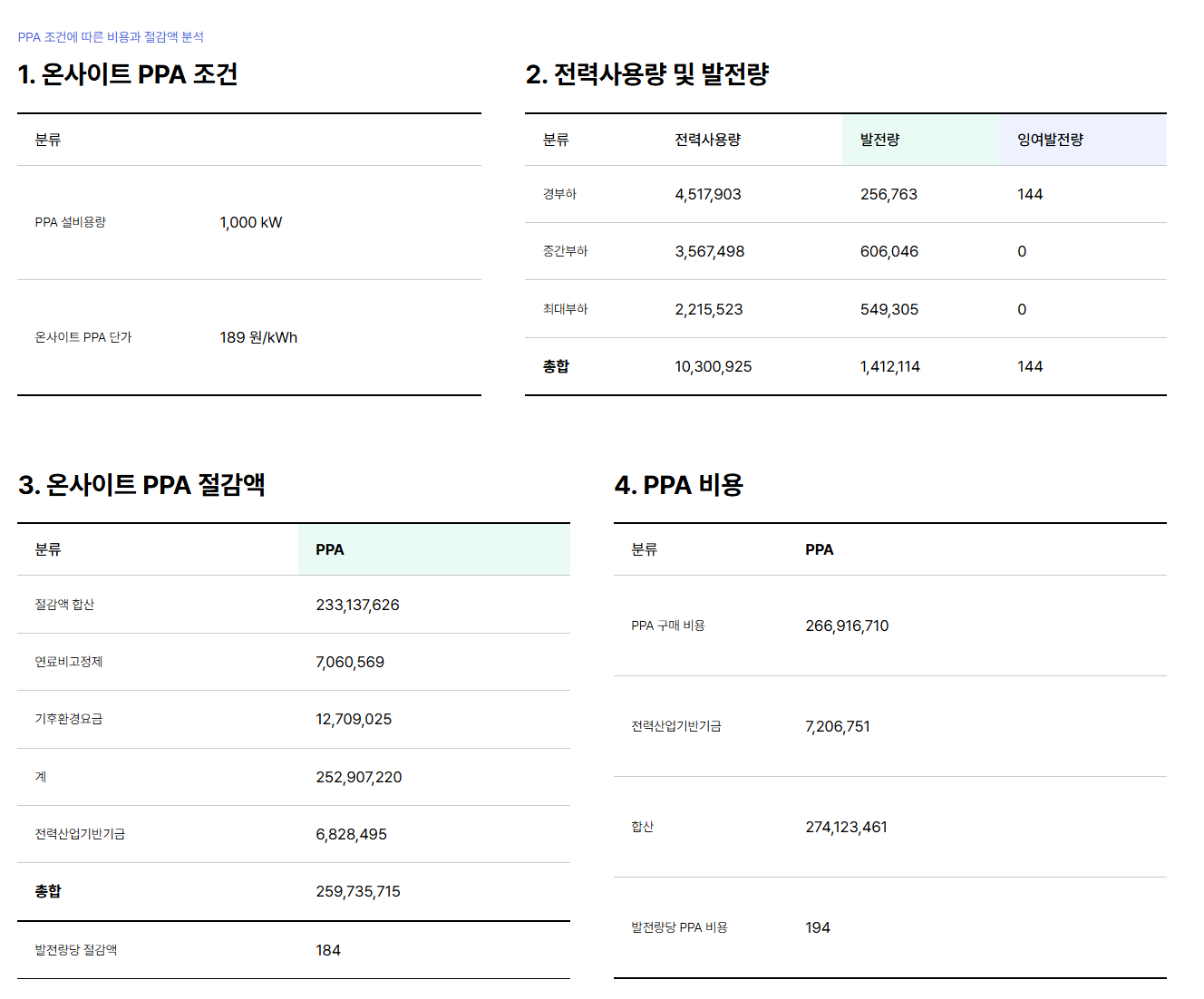Select the 연료비고정제 row label
1204x999 pixels.
[x=69, y=662]
